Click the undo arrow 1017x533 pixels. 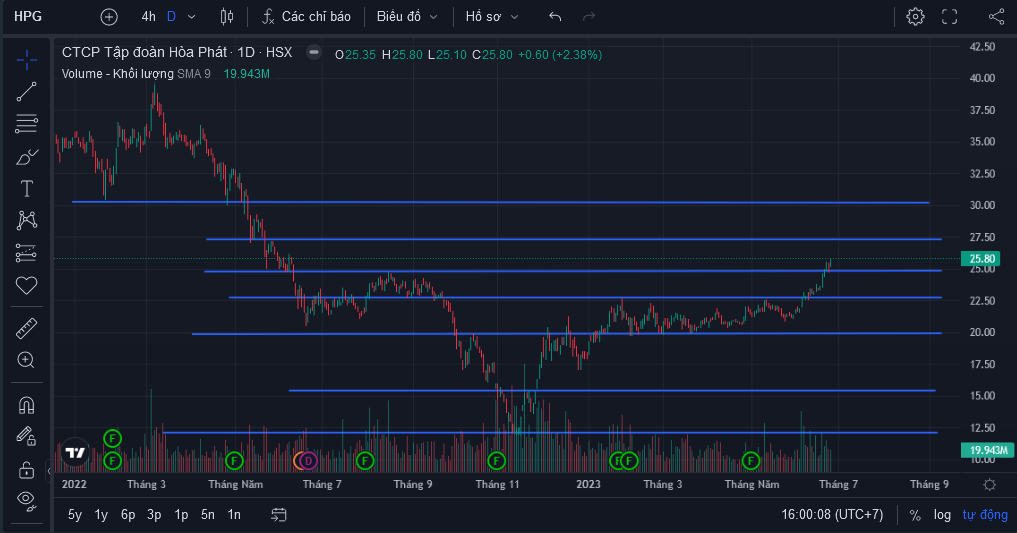coord(555,17)
